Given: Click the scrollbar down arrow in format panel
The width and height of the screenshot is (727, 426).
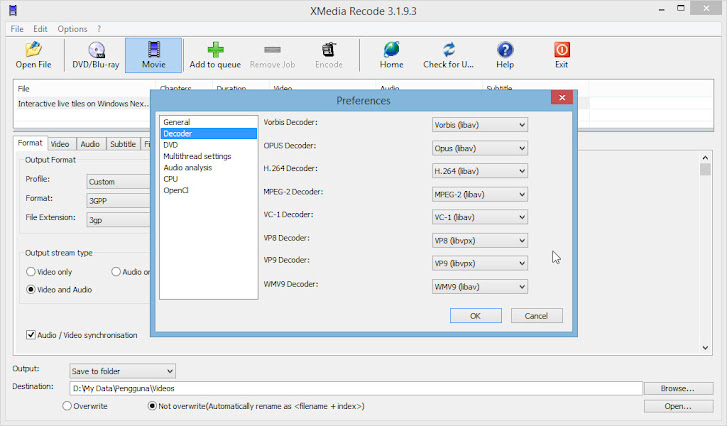Looking at the screenshot, I should 705,348.
